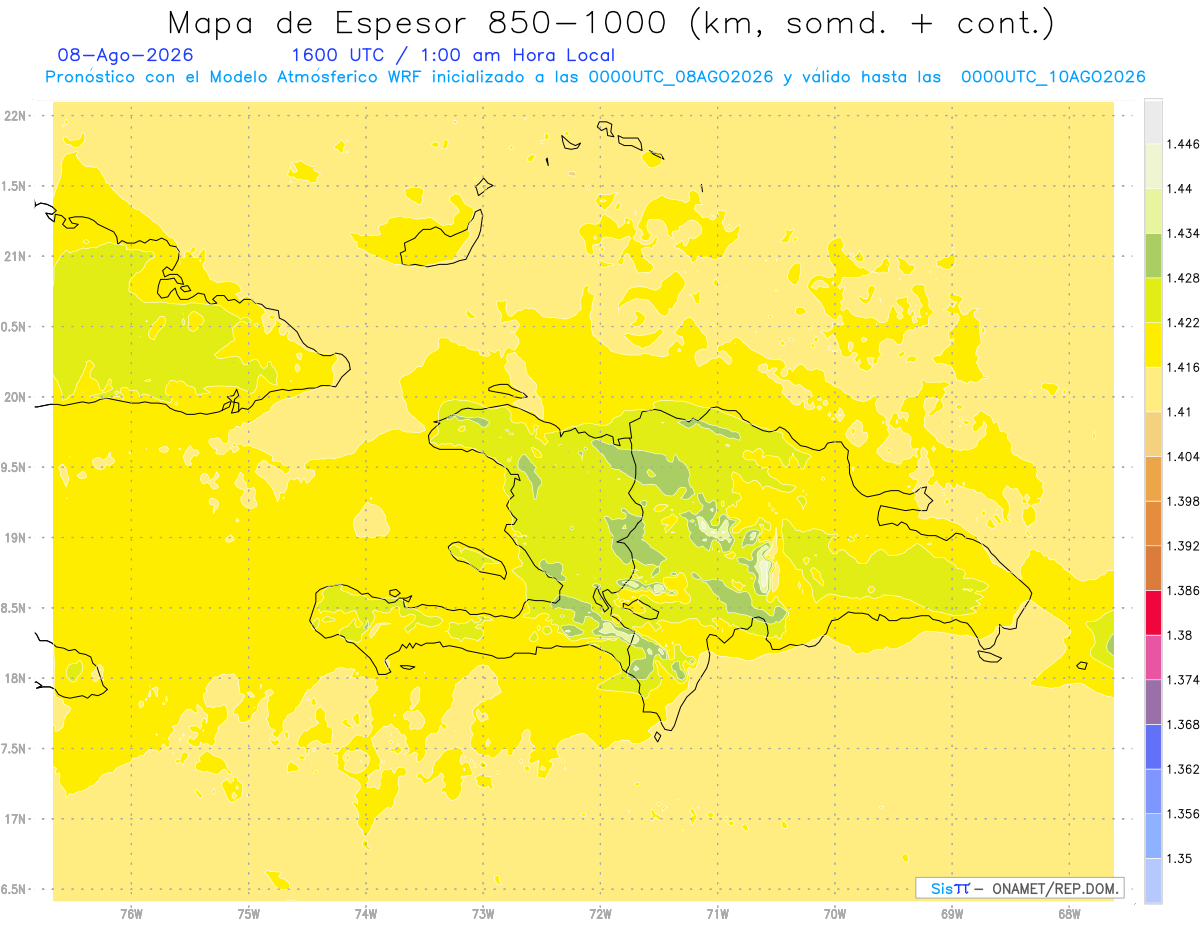
Task: Click the colorbar value "1.416"
Action: pyautogui.click(x=1182, y=367)
